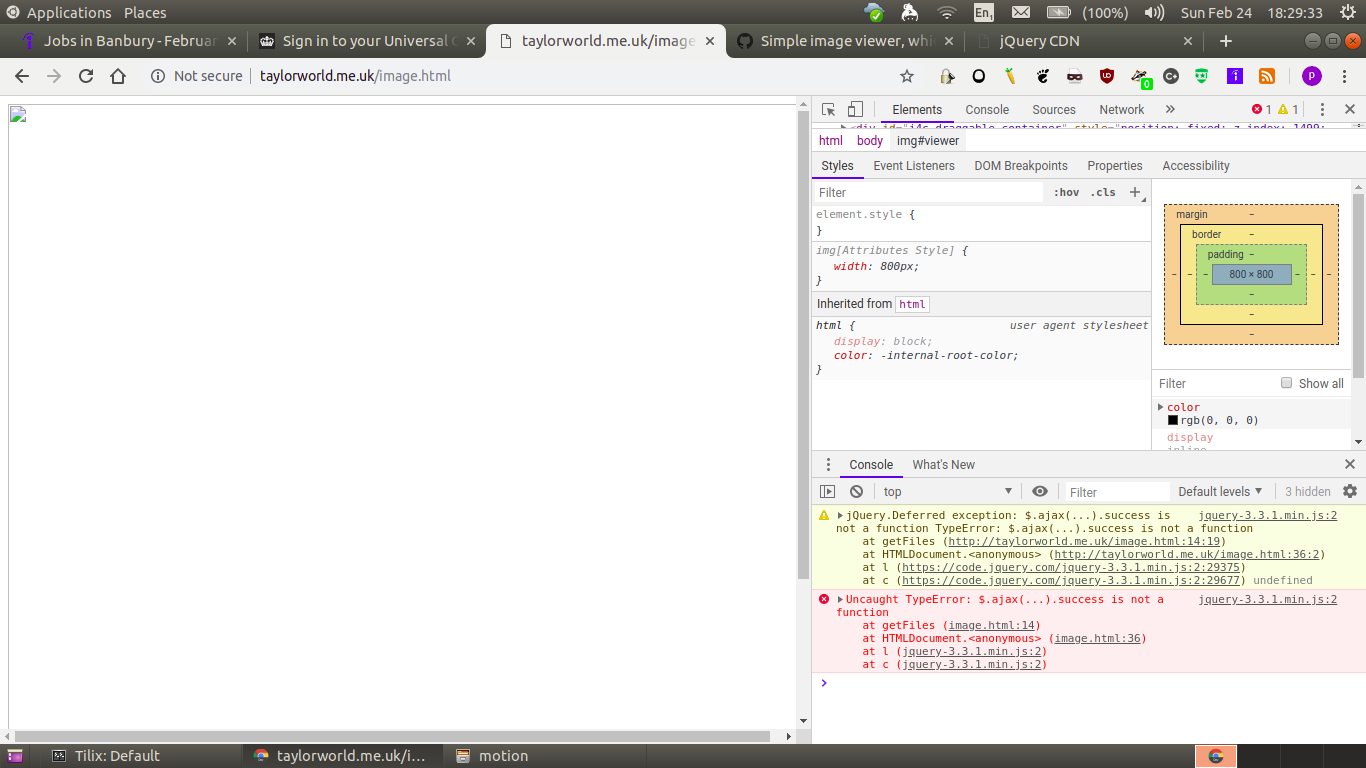The height and width of the screenshot is (768, 1366).
Task: Open the DevTools three-dot customize menu
Action: point(1322,110)
